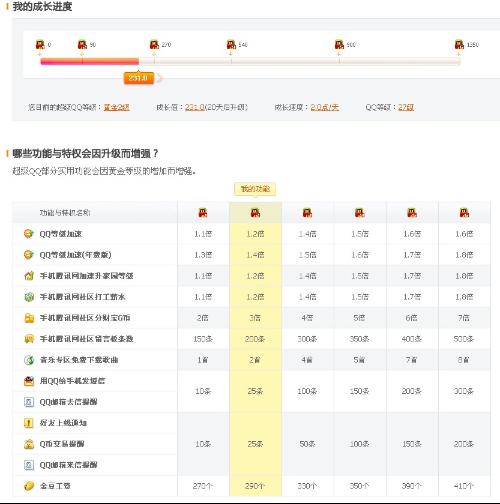Click the alert icon beside 好友上线通知

click(29, 423)
